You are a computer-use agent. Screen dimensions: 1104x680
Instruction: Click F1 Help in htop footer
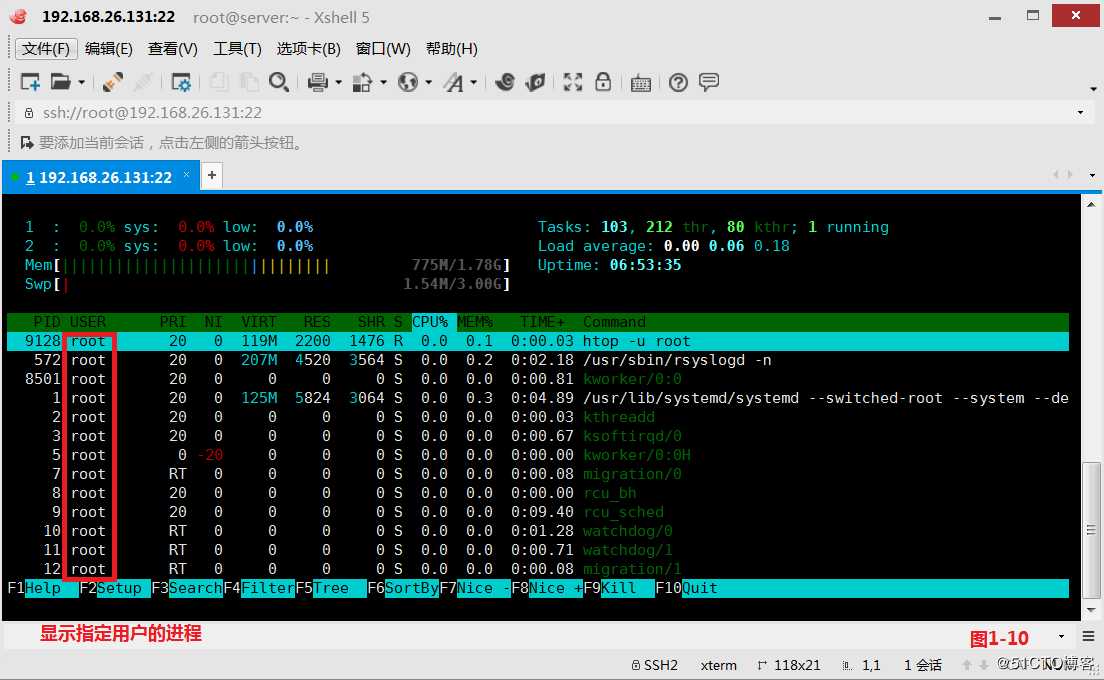tap(43, 588)
